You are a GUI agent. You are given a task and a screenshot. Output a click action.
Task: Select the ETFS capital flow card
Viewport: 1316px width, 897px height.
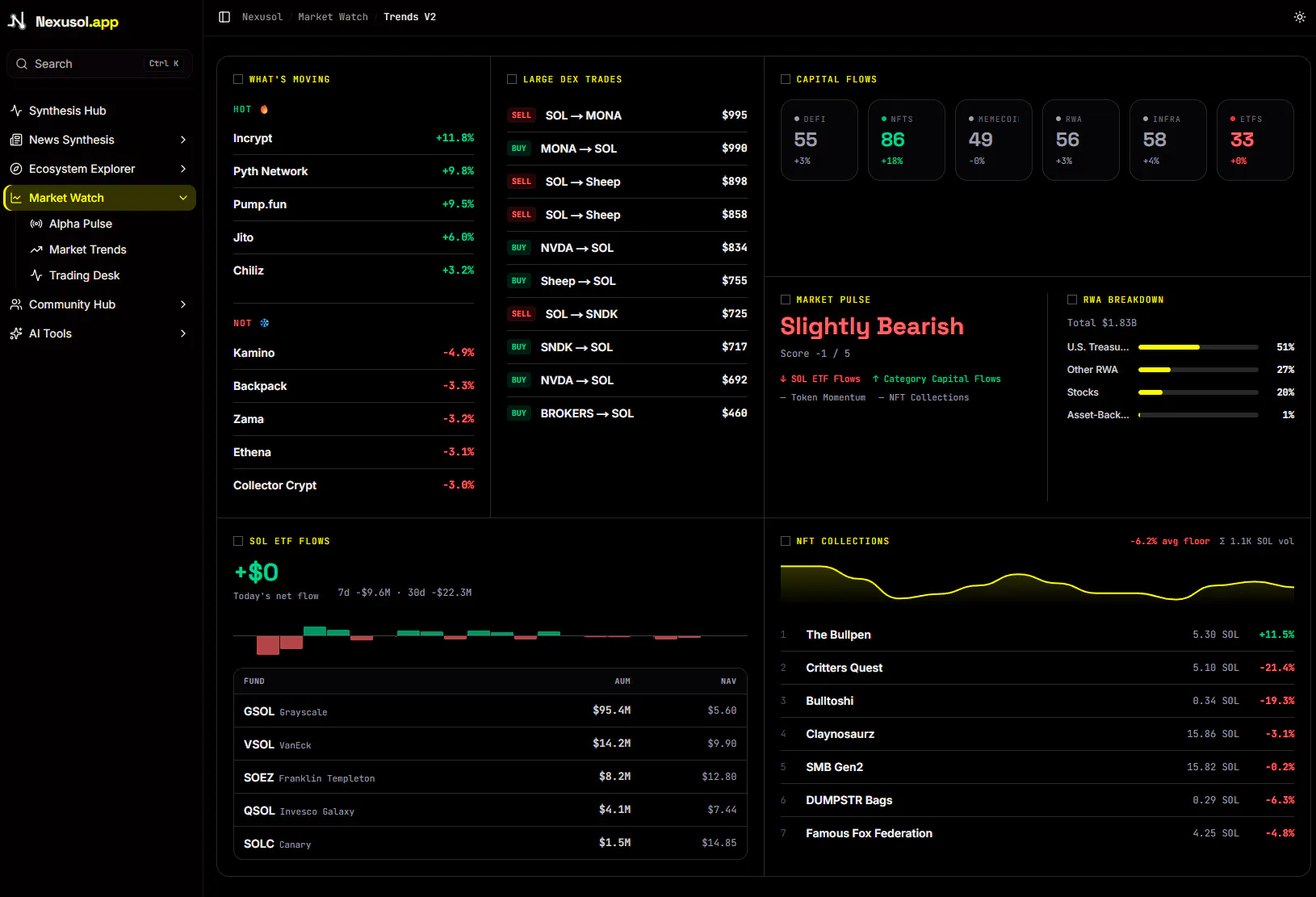coord(1255,140)
